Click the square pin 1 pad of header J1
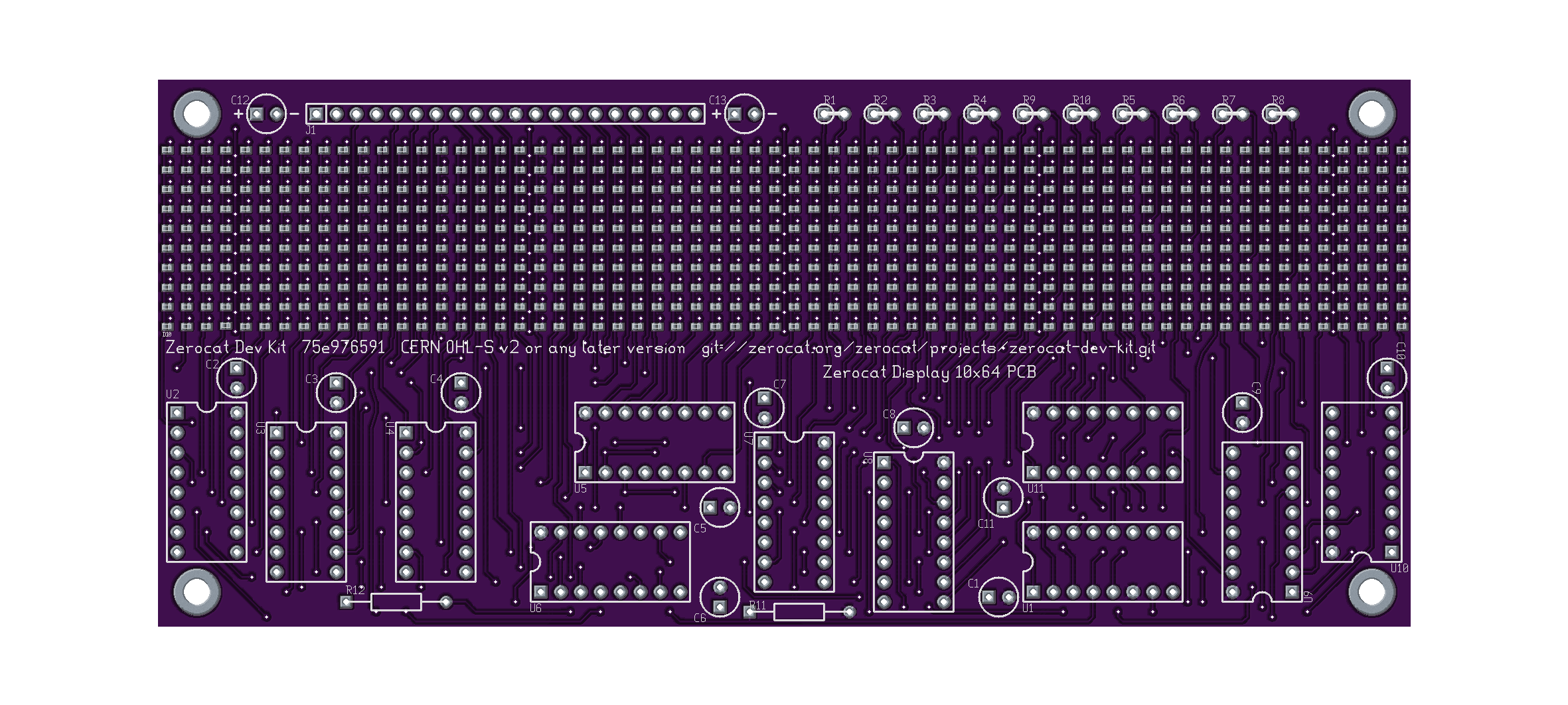The height and width of the screenshot is (705, 1568). coord(317,114)
